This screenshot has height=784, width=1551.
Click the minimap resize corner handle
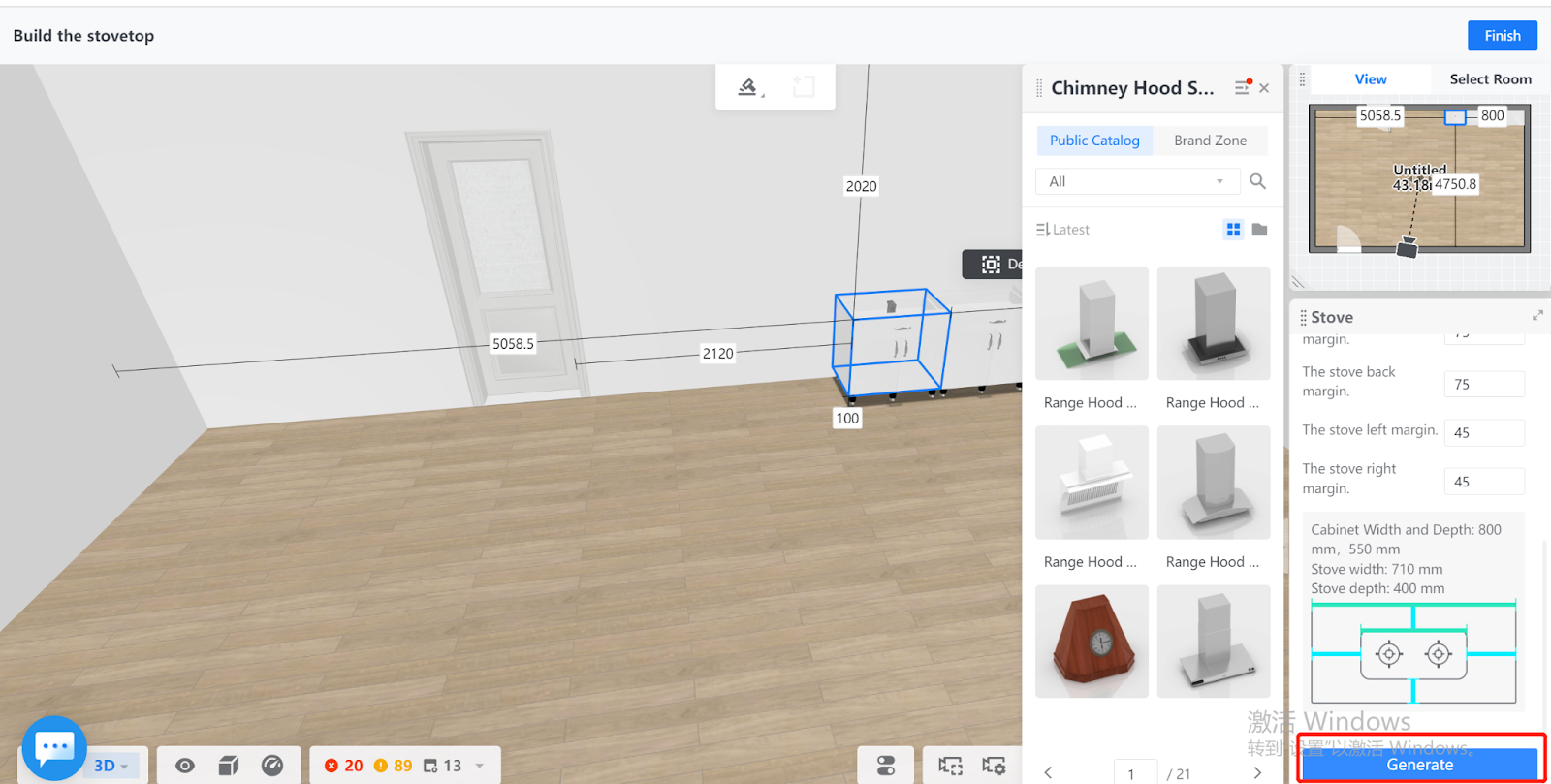pos(1299,283)
